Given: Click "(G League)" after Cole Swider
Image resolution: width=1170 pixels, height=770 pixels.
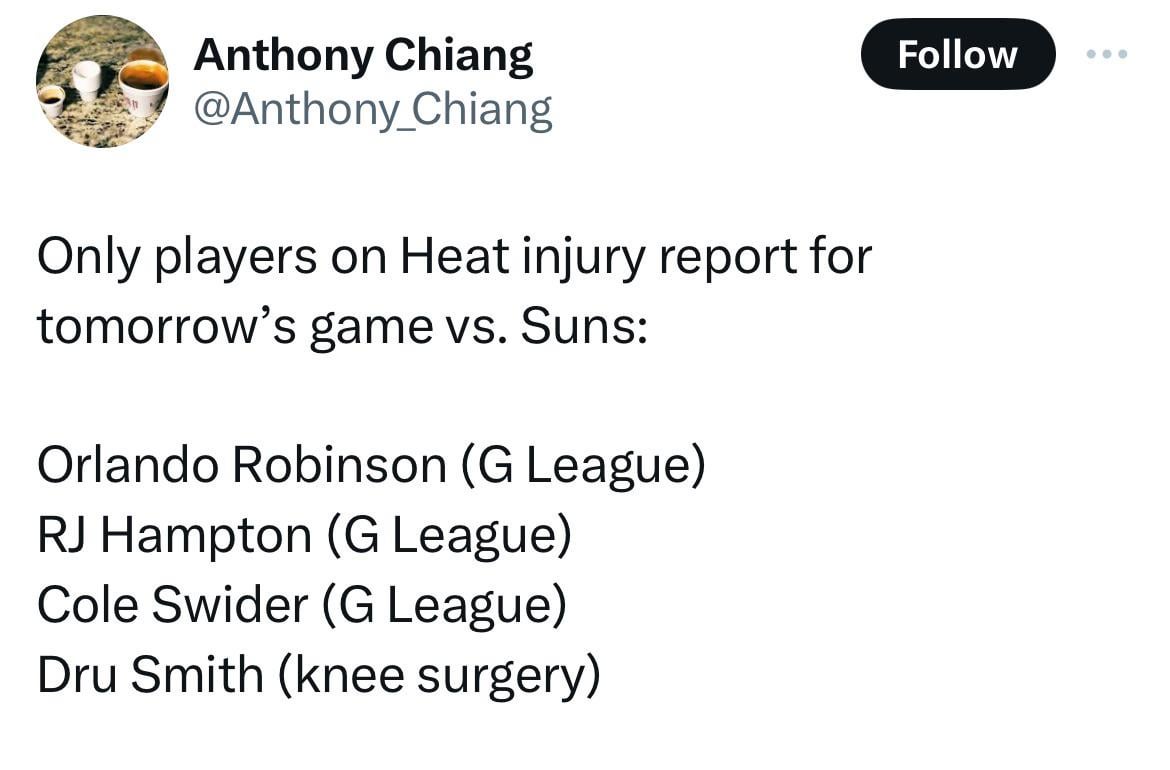Looking at the screenshot, I should tap(445, 605).
